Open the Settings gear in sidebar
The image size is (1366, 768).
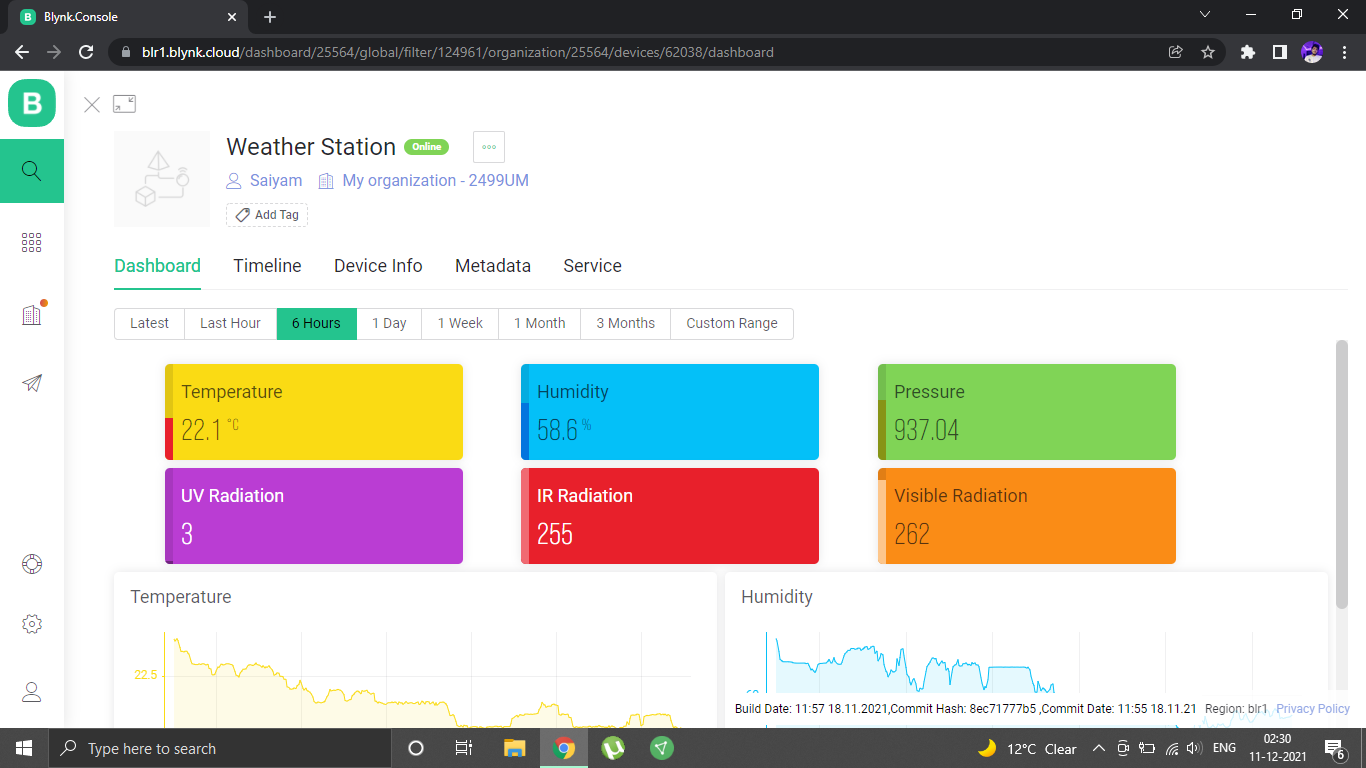click(31, 623)
